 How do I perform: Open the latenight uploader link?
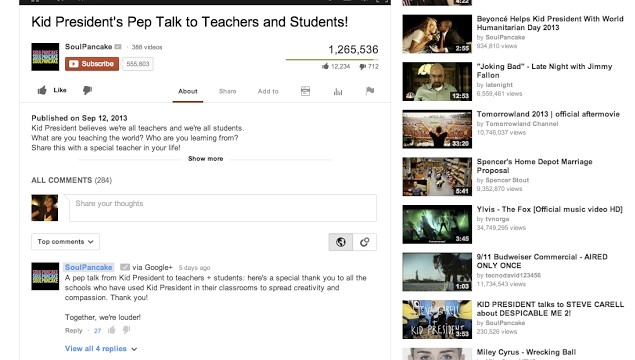499,85
